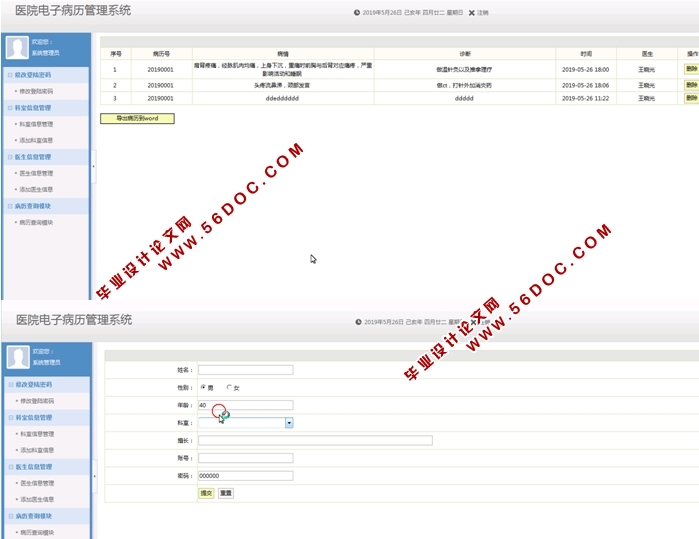Click the sidebar collapse handle in upper window
This screenshot has height=539, width=699.
[x=94, y=165]
